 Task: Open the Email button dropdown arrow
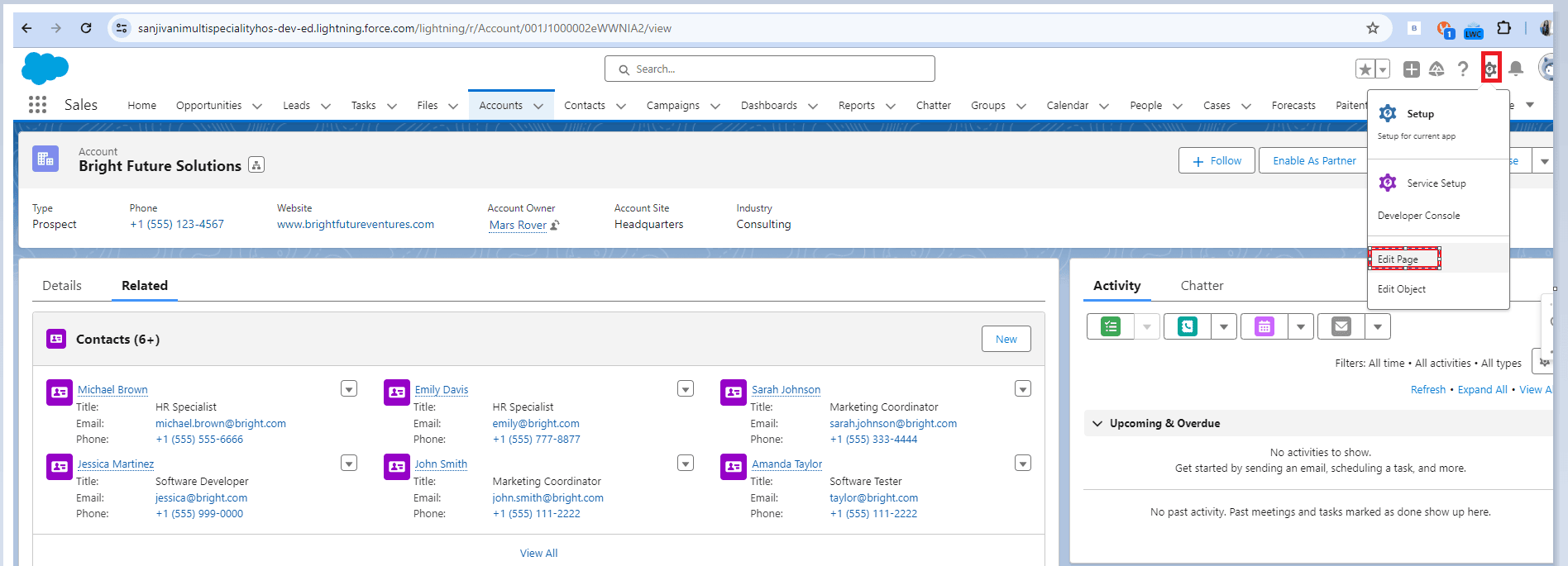click(x=1378, y=327)
